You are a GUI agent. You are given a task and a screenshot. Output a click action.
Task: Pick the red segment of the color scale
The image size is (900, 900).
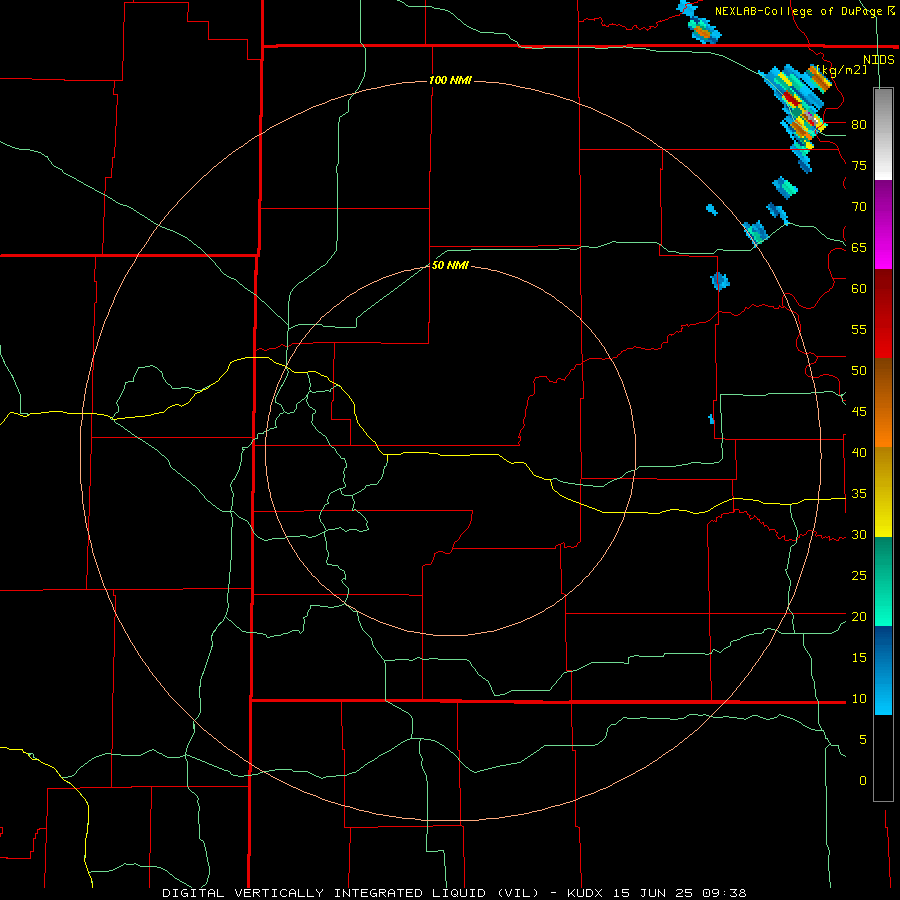883,314
